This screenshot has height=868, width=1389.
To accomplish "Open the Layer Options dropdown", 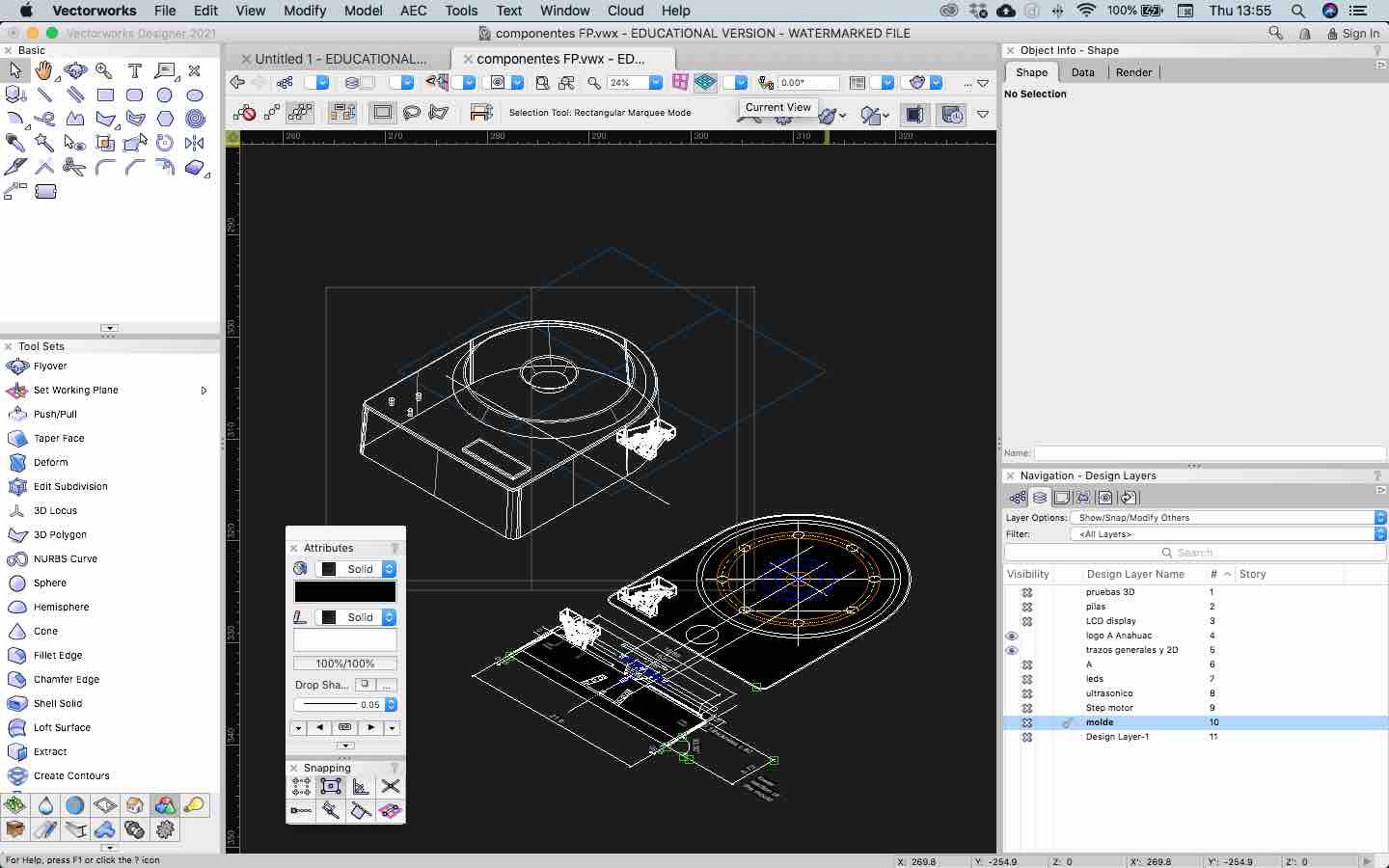I will [1229, 518].
